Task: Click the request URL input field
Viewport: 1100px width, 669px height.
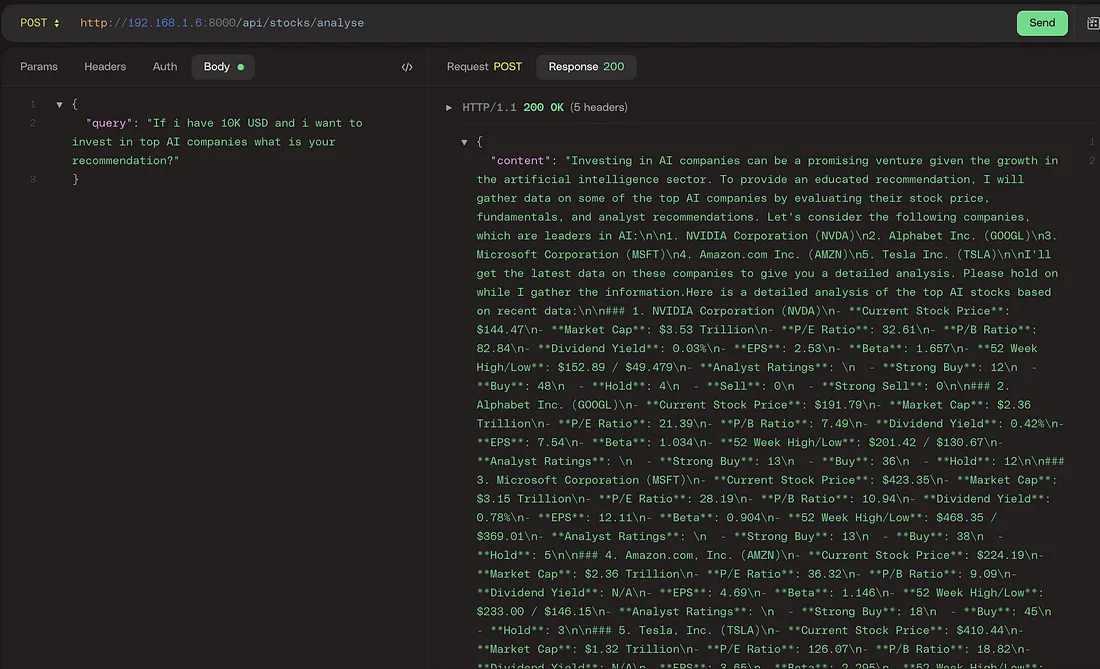Action: [544, 23]
